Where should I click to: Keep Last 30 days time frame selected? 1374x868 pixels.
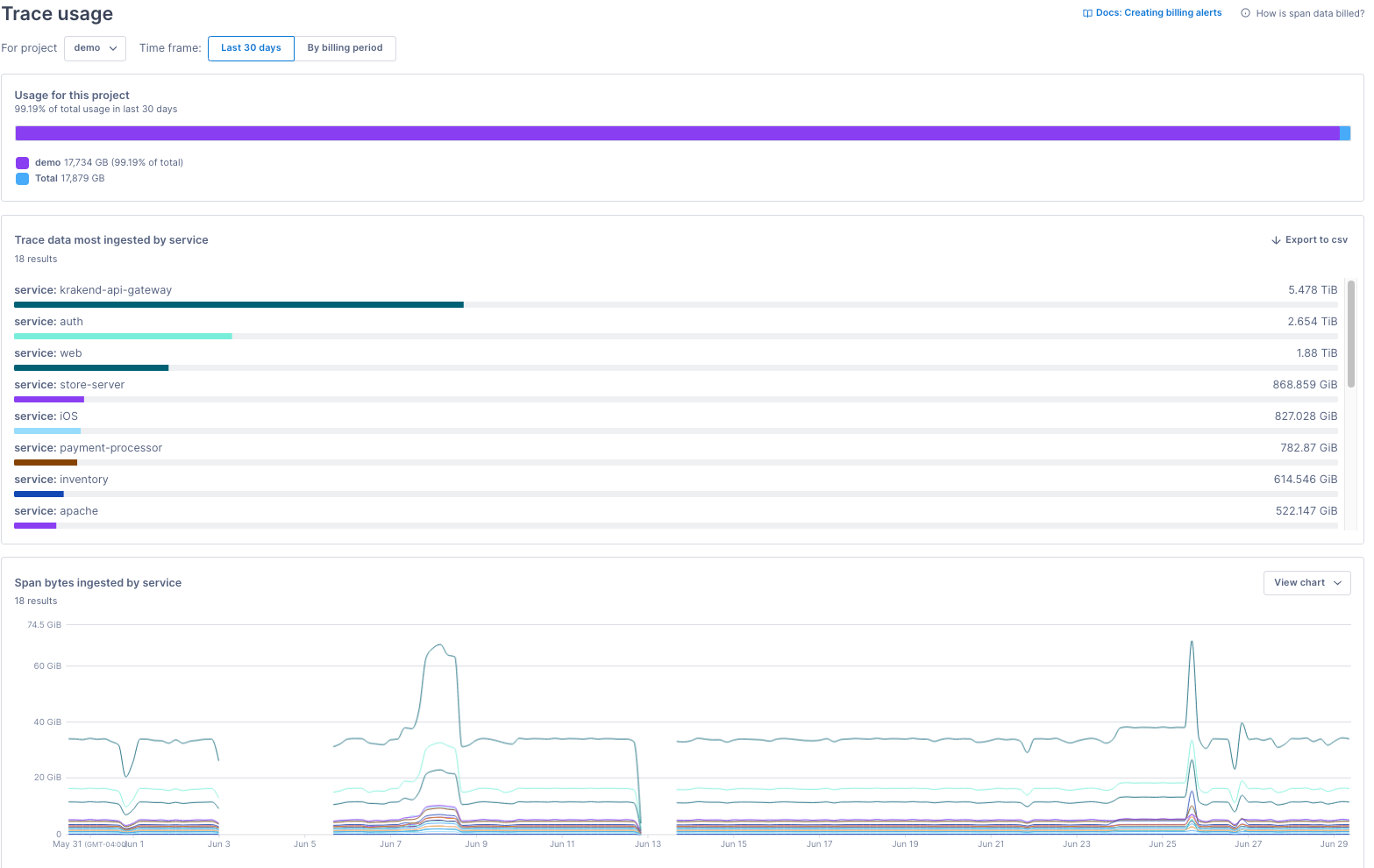[x=251, y=48]
